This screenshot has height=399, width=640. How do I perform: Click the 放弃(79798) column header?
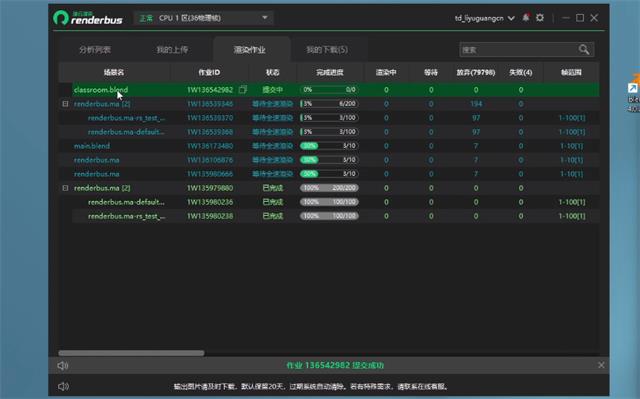click(x=476, y=73)
